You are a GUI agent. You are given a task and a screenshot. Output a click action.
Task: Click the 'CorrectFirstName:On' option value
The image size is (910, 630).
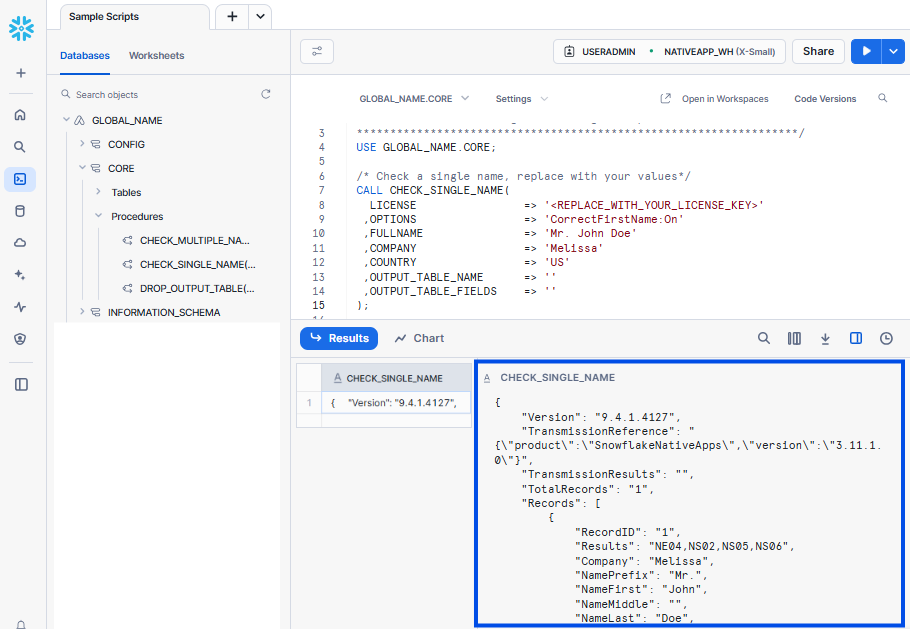[614, 219]
